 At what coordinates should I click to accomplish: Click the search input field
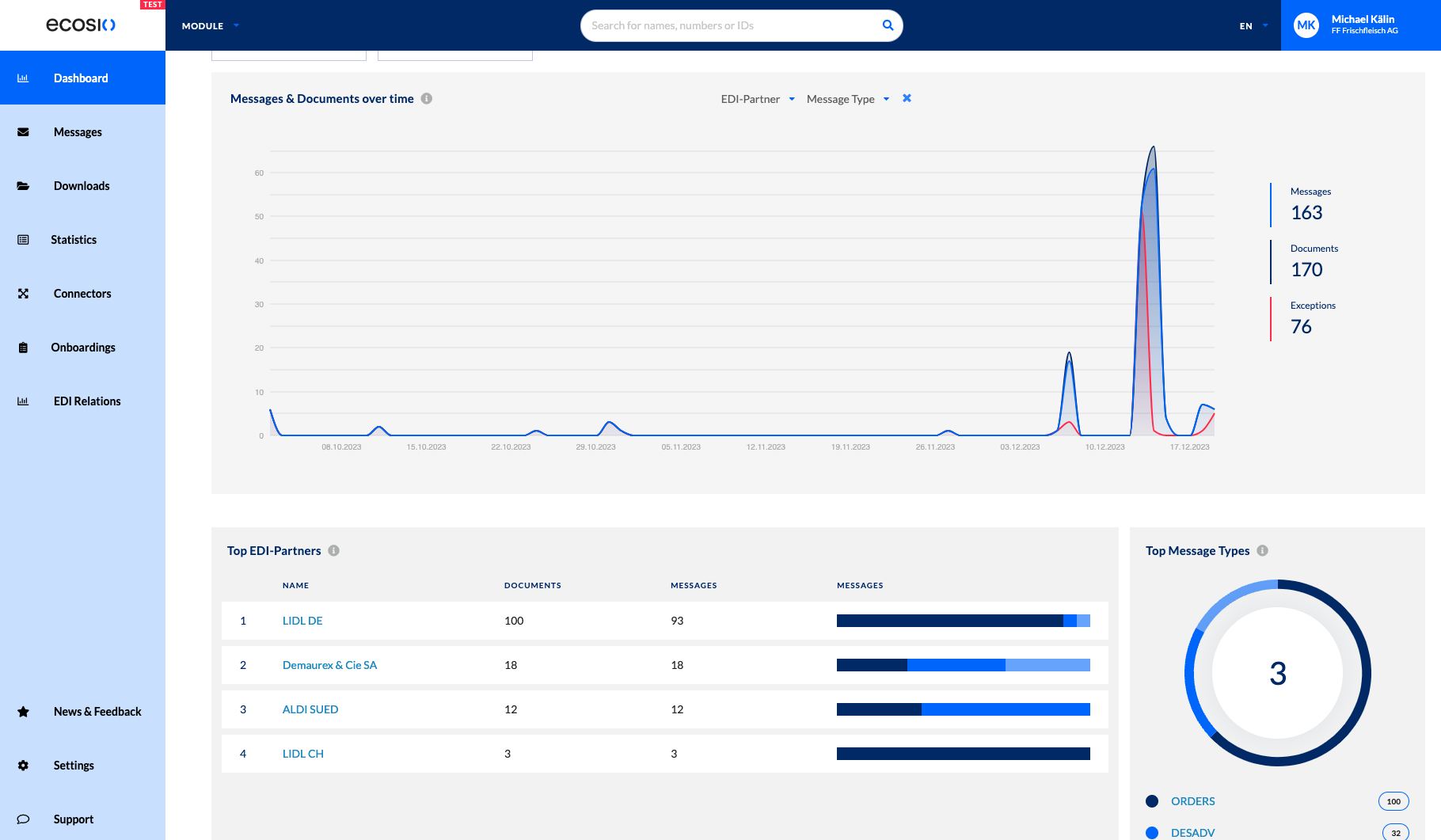(x=728, y=25)
